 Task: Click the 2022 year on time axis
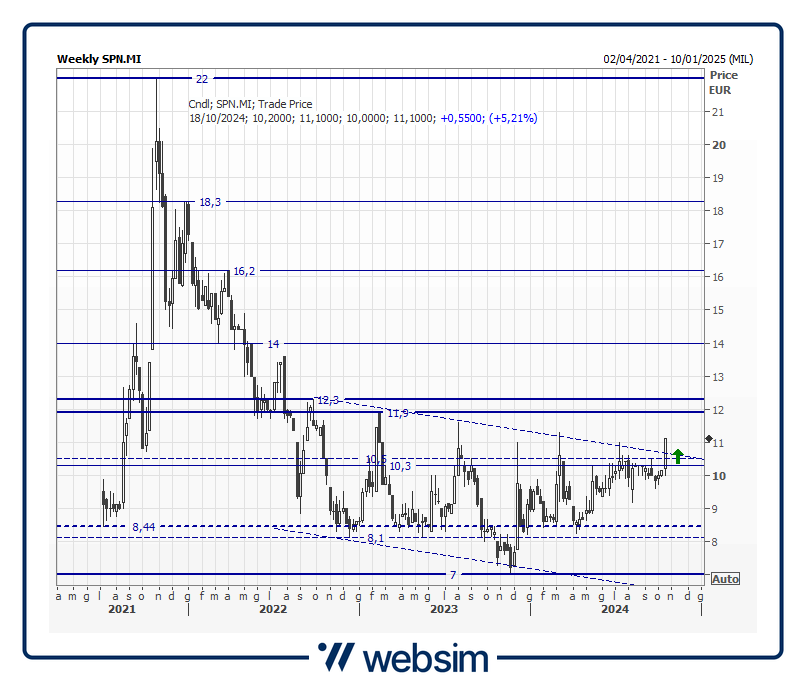(273, 609)
